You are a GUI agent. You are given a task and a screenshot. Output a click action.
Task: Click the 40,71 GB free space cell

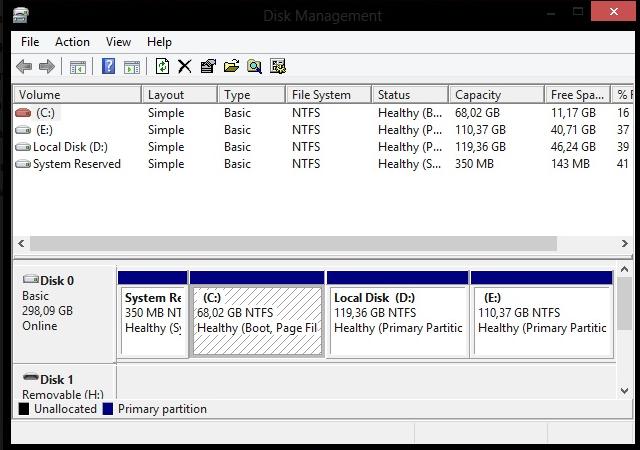573,130
